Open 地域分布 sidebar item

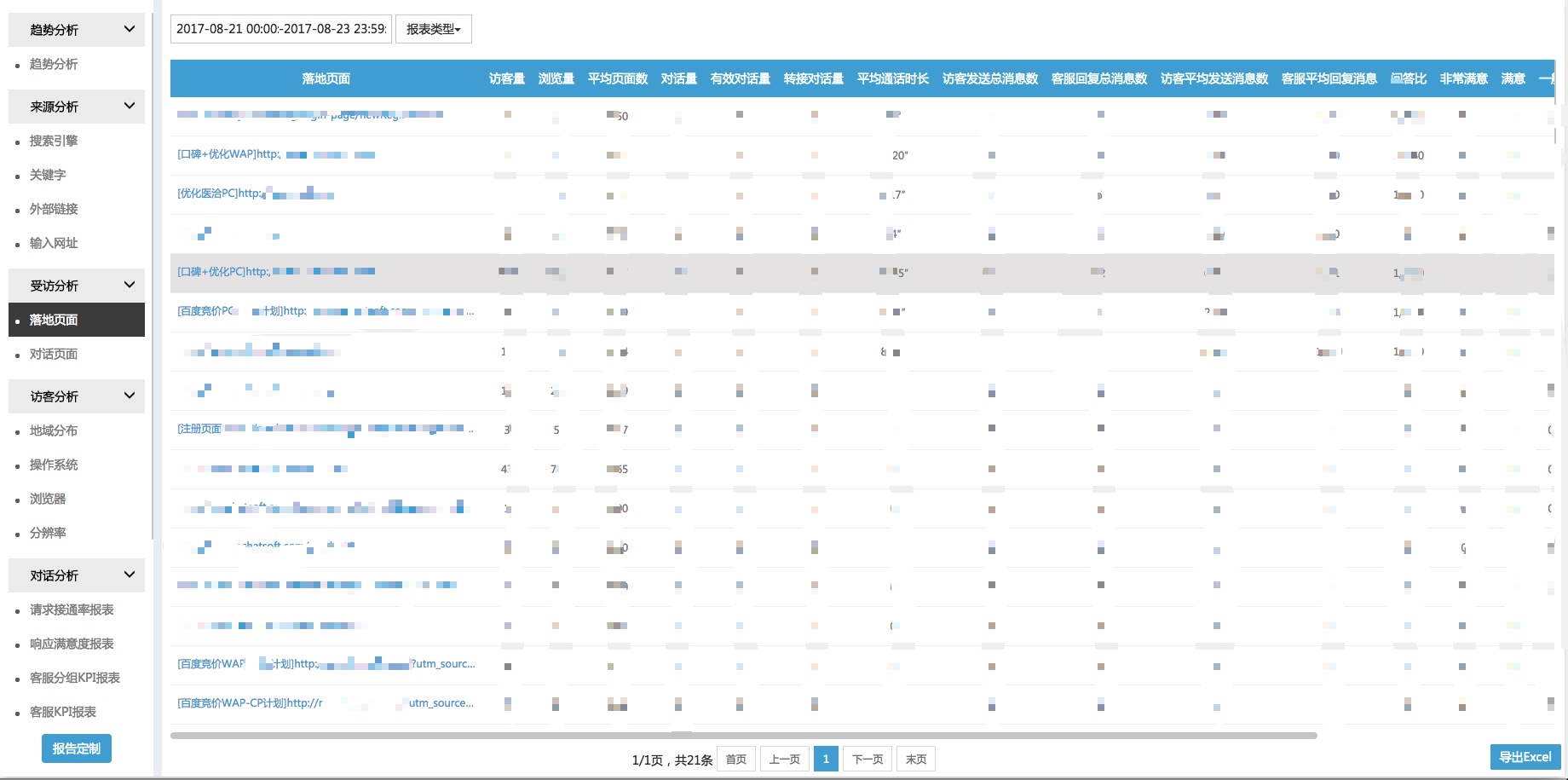coord(54,430)
